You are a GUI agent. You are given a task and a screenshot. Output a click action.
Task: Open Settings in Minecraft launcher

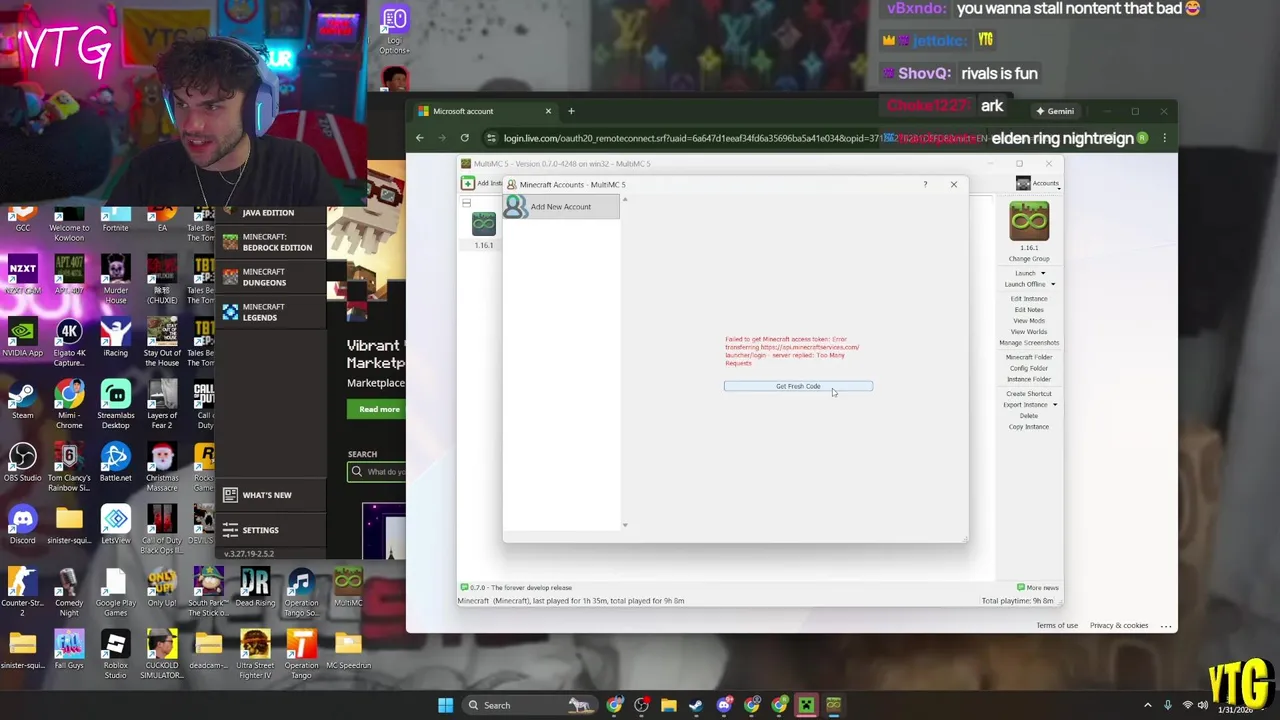(268, 530)
